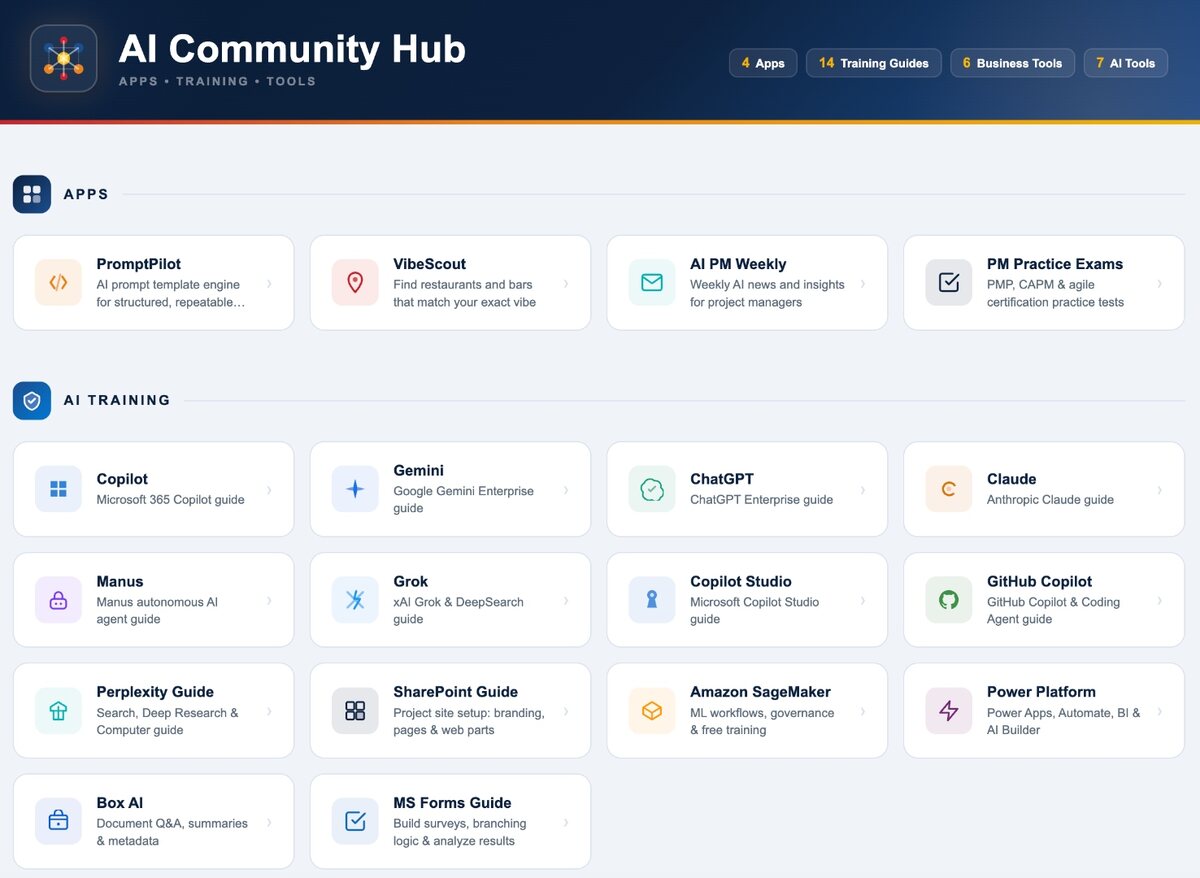Open the Copilot Studio title link
The height and width of the screenshot is (878, 1200).
pyautogui.click(x=741, y=581)
